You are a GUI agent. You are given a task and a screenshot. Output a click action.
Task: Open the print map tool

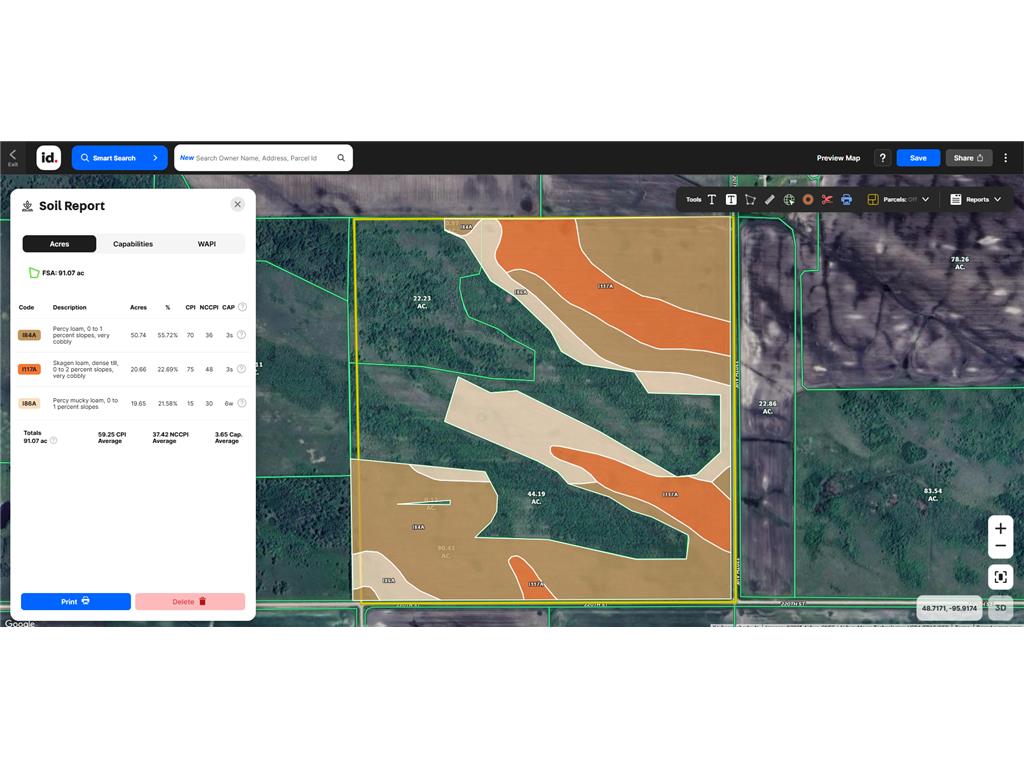coord(846,199)
